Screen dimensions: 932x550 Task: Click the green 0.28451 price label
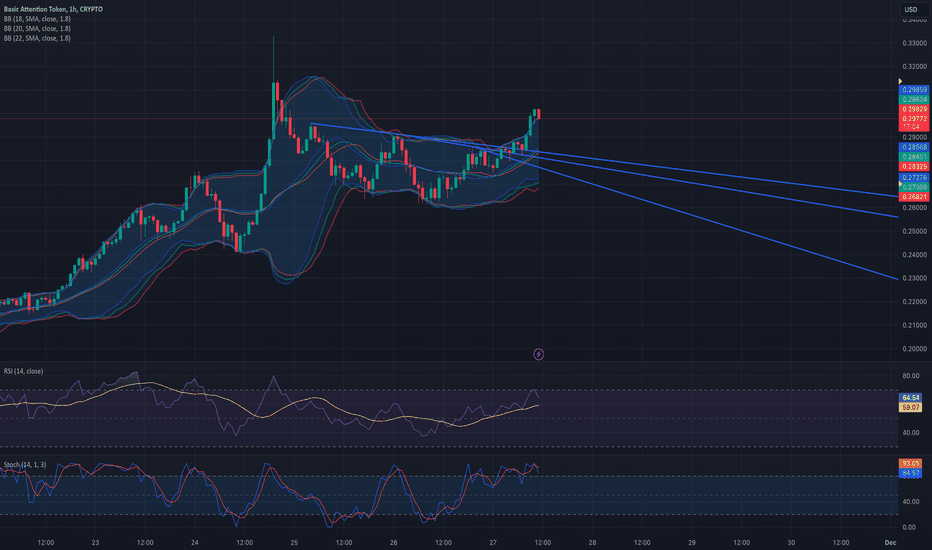point(914,157)
